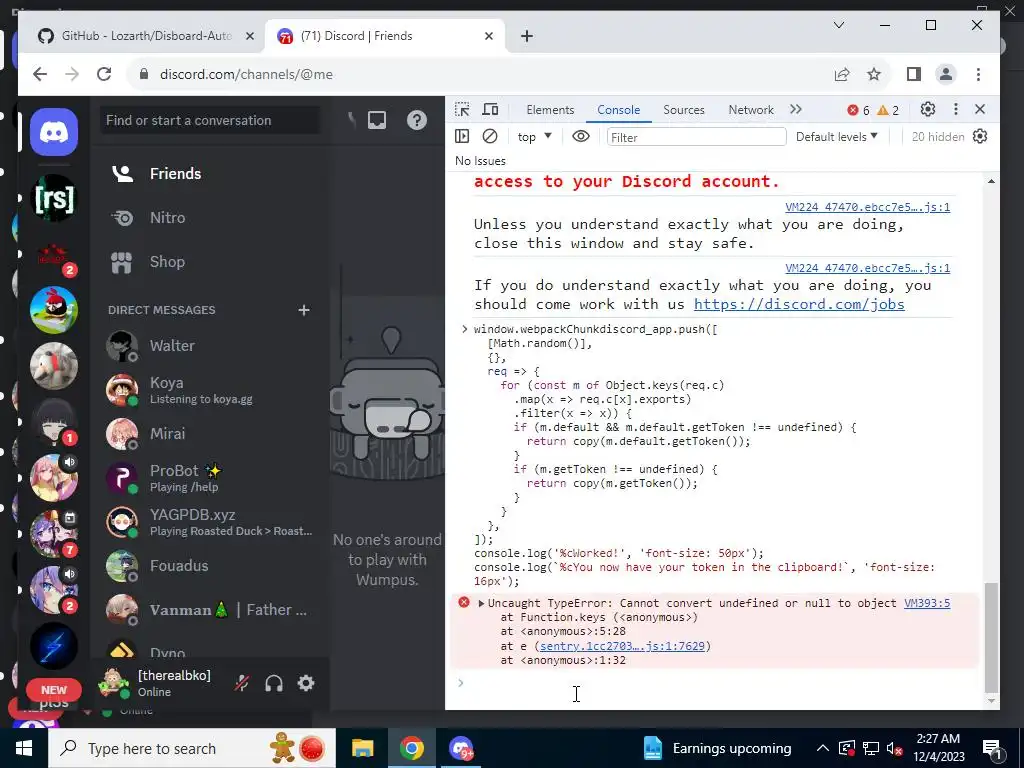1024x768 pixels.
Task: Share this page icon in address bar
Action: pos(842,74)
